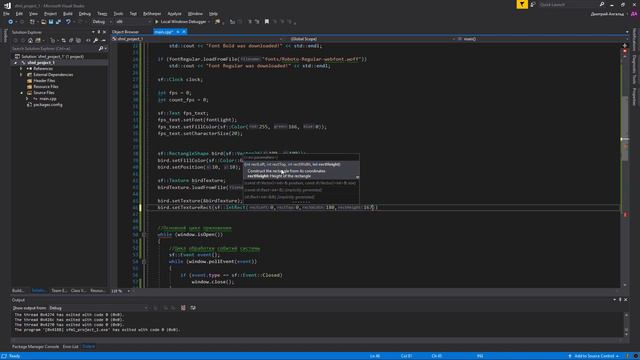Image resolution: width=640 pixels, height=360 pixels.
Task: Click the Solution Explorer Home icon
Action: 30,40
